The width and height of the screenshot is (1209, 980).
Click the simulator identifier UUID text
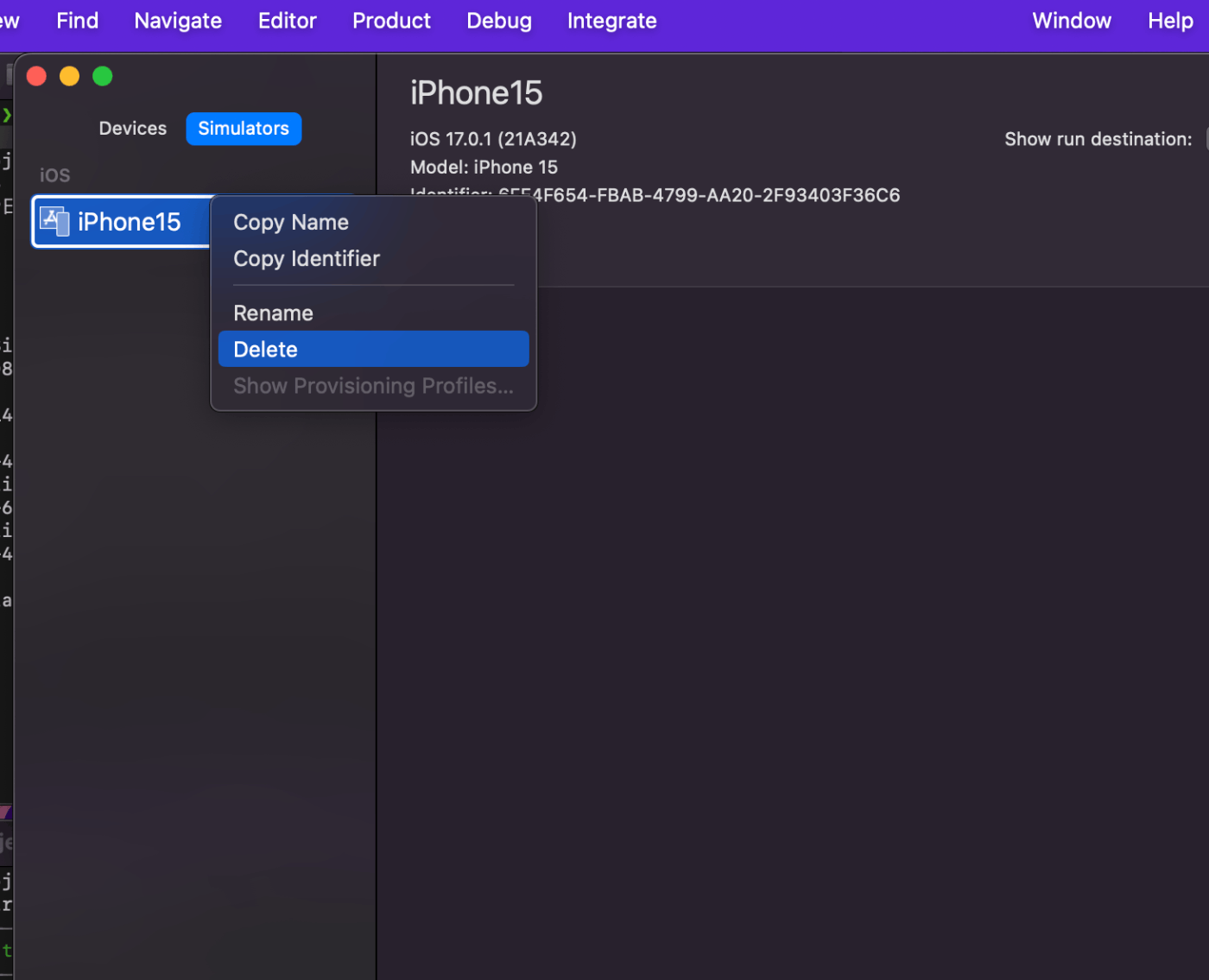(x=699, y=195)
